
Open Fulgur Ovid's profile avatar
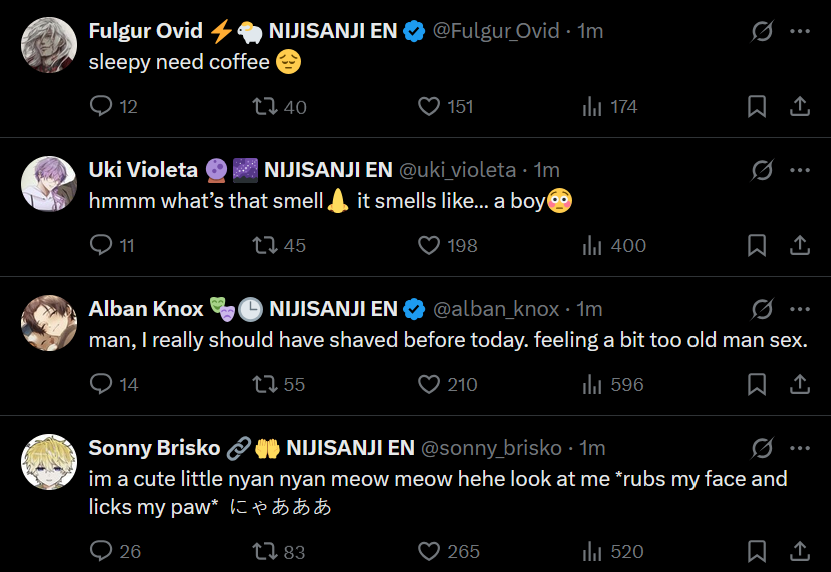point(49,46)
